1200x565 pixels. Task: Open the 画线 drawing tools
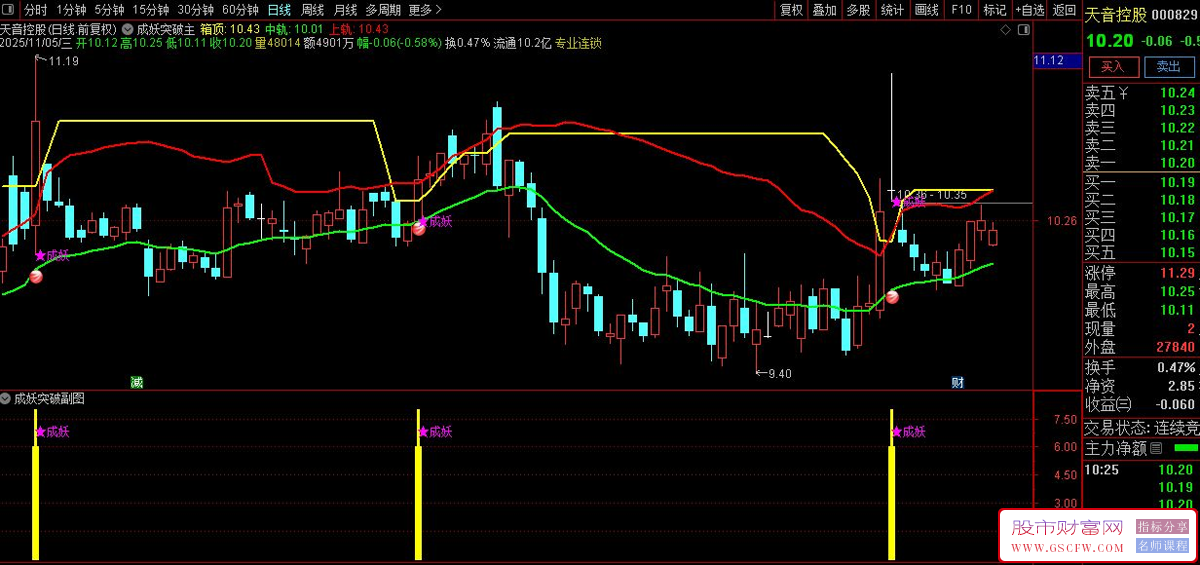click(x=927, y=10)
